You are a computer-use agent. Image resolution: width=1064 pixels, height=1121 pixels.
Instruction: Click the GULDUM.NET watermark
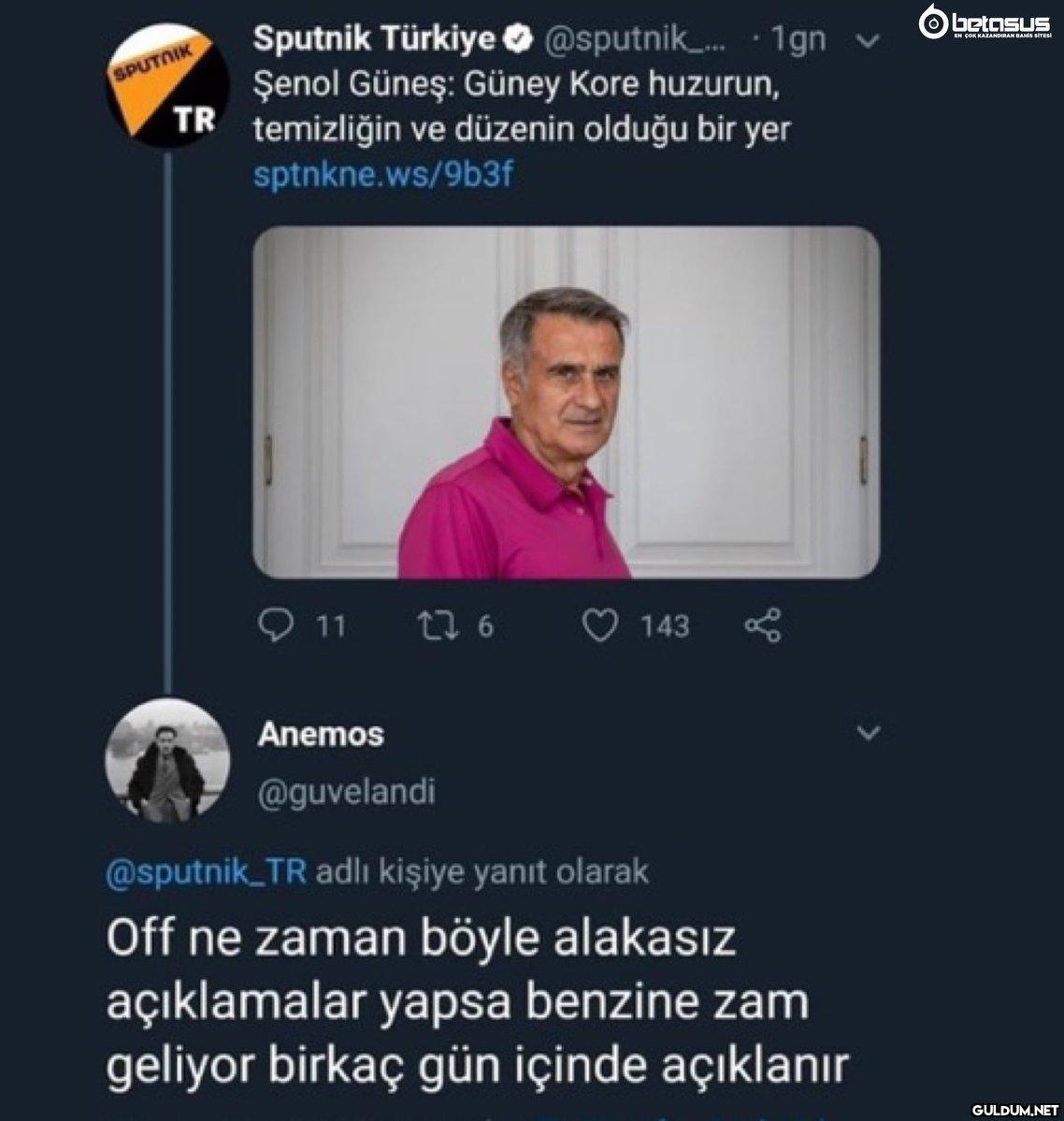(1014, 1110)
